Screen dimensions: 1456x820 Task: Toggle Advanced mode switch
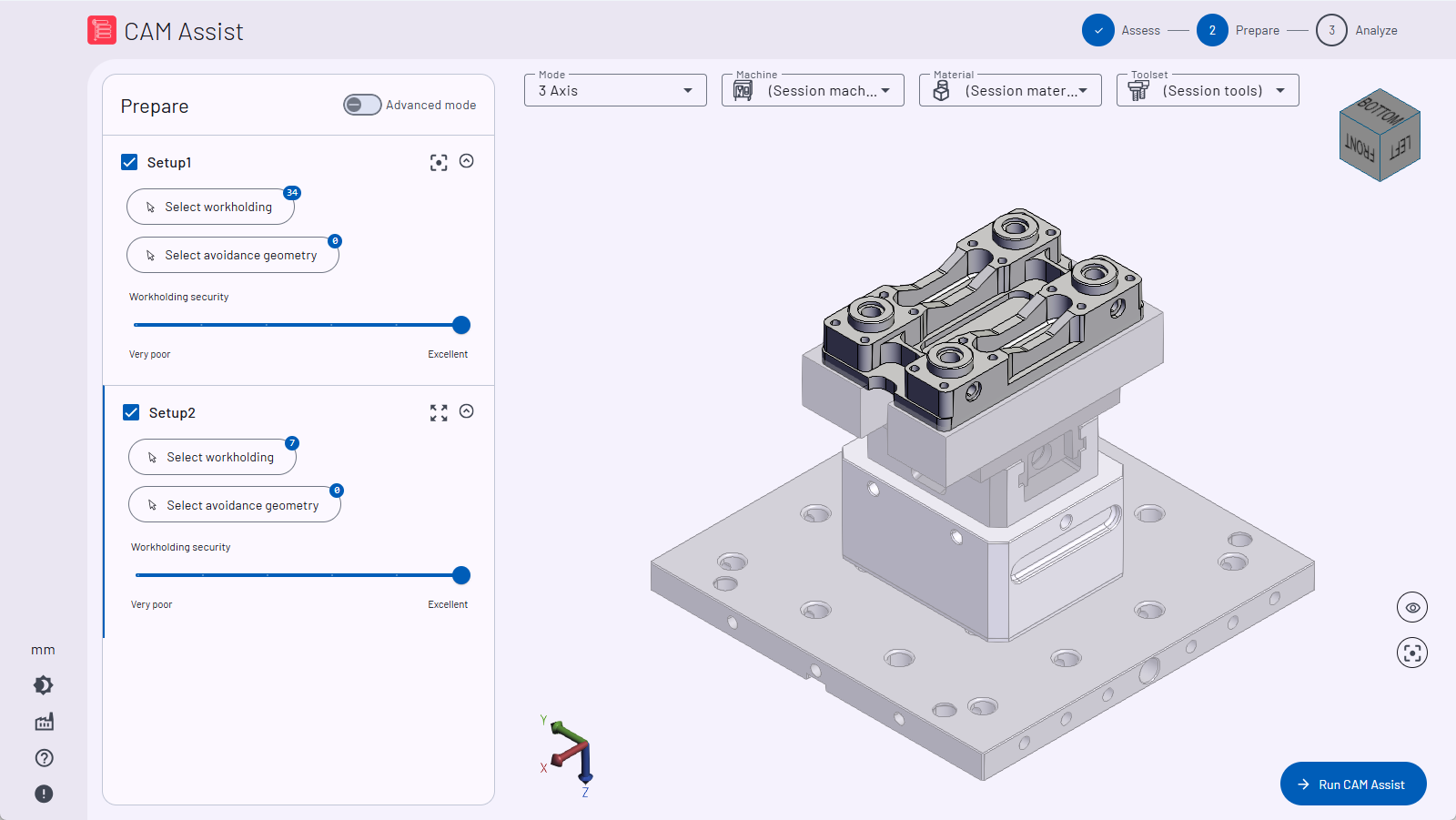(362, 105)
